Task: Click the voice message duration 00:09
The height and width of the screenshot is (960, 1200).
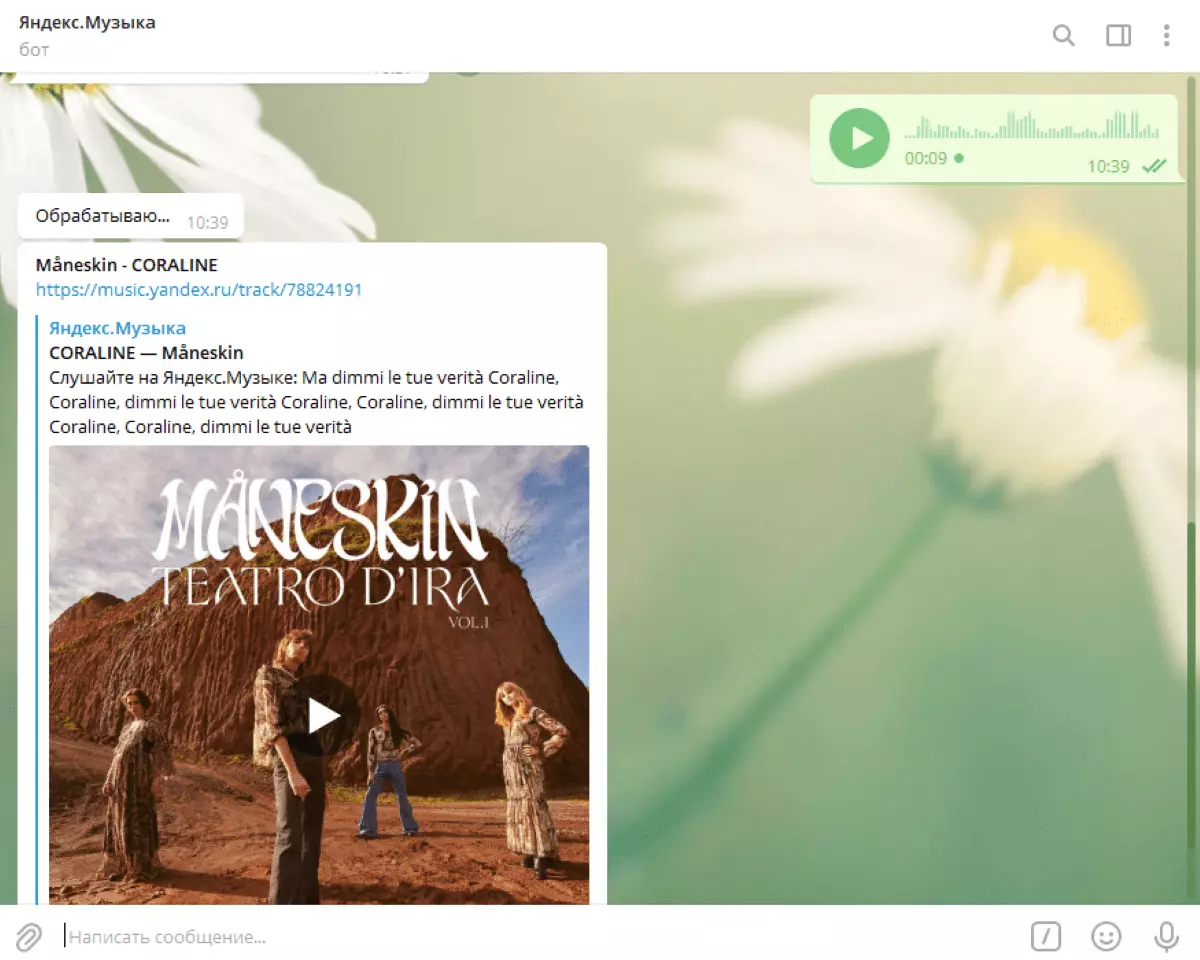Action: [925, 158]
